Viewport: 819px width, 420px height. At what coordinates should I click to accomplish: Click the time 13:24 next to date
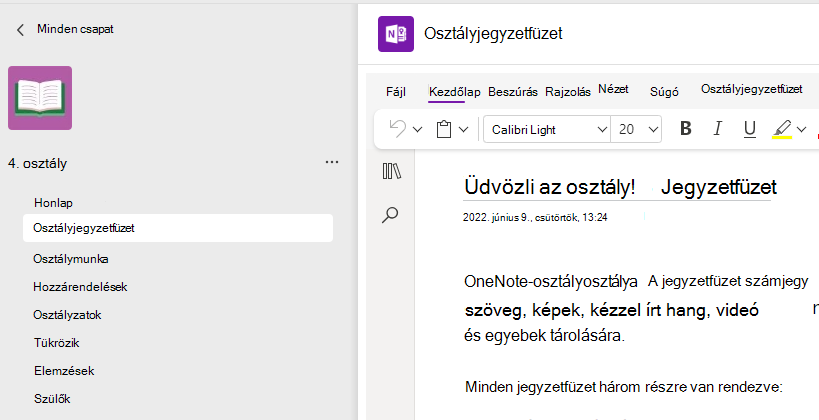click(x=594, y=217)
